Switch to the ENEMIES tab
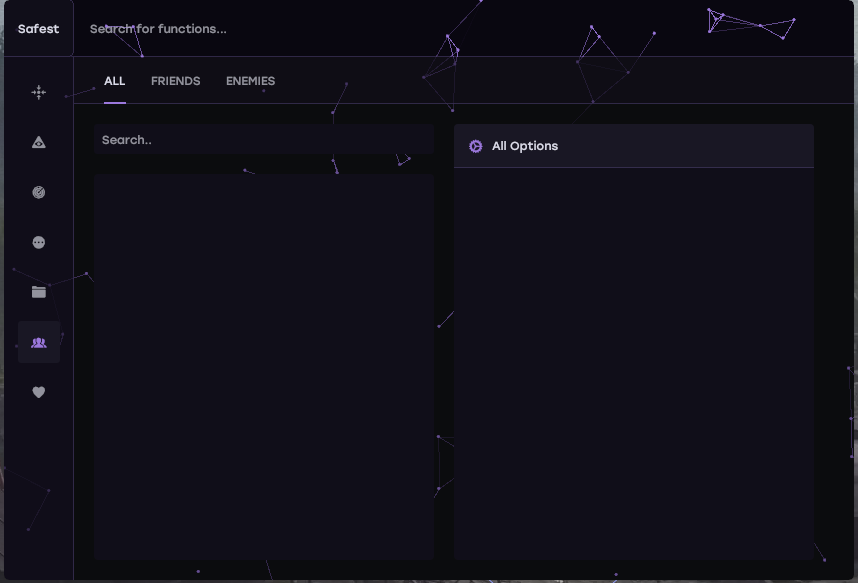 click(x=250, y=81)
